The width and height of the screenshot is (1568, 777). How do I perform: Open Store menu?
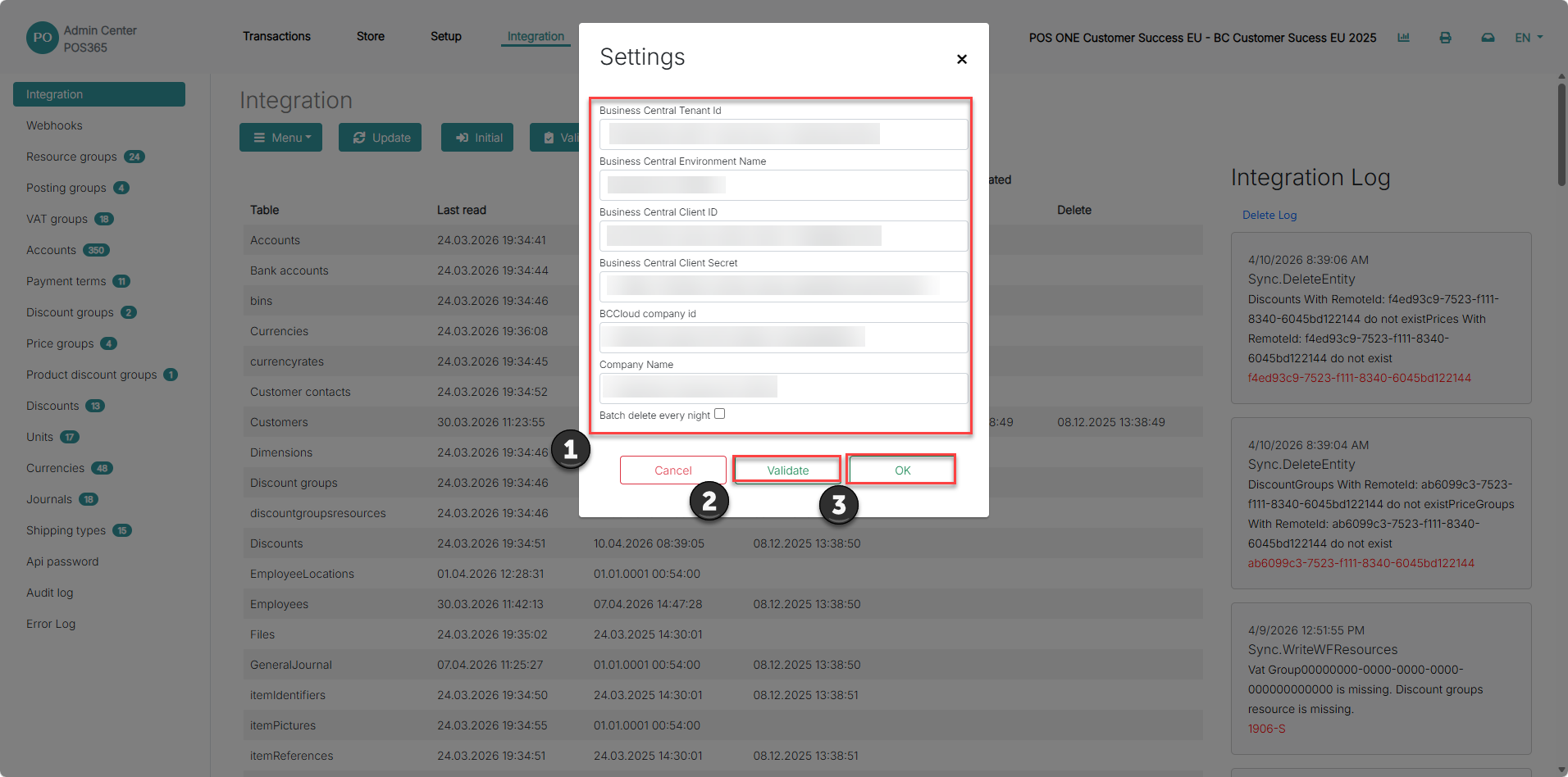click(x=371, y=36)
